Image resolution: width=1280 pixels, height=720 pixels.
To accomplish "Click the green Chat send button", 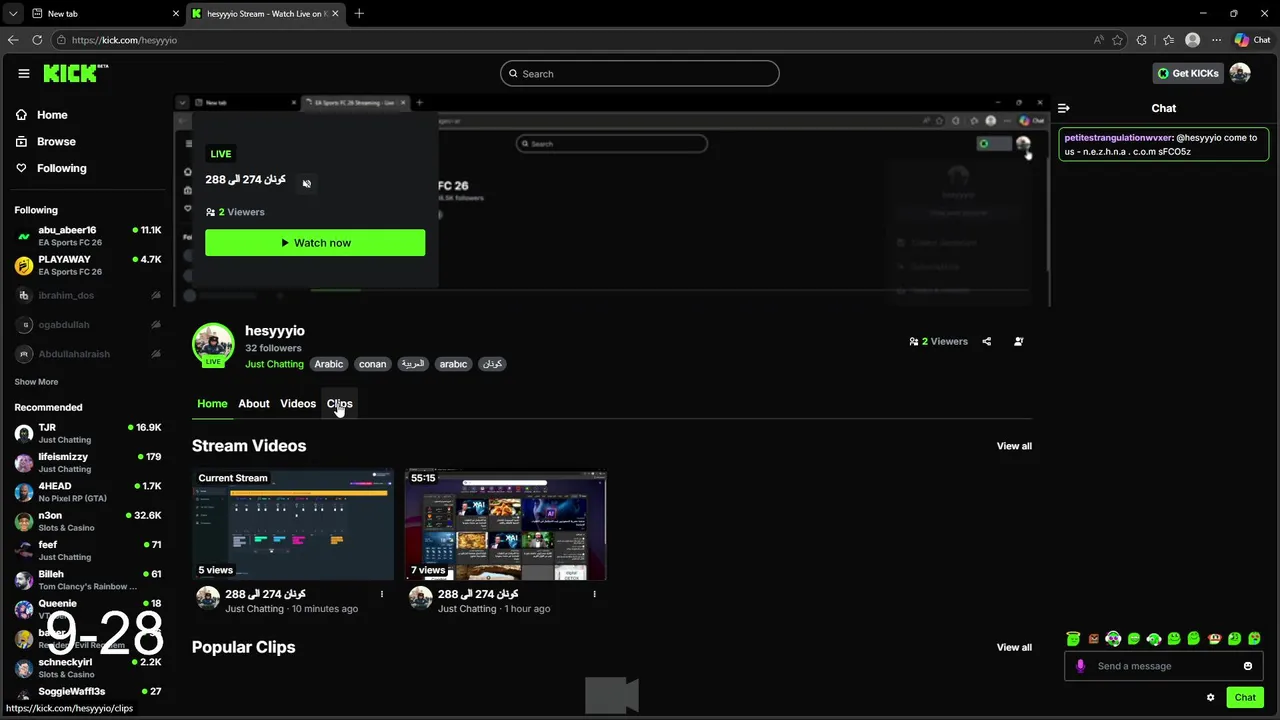I will (x=1245, y=697).
